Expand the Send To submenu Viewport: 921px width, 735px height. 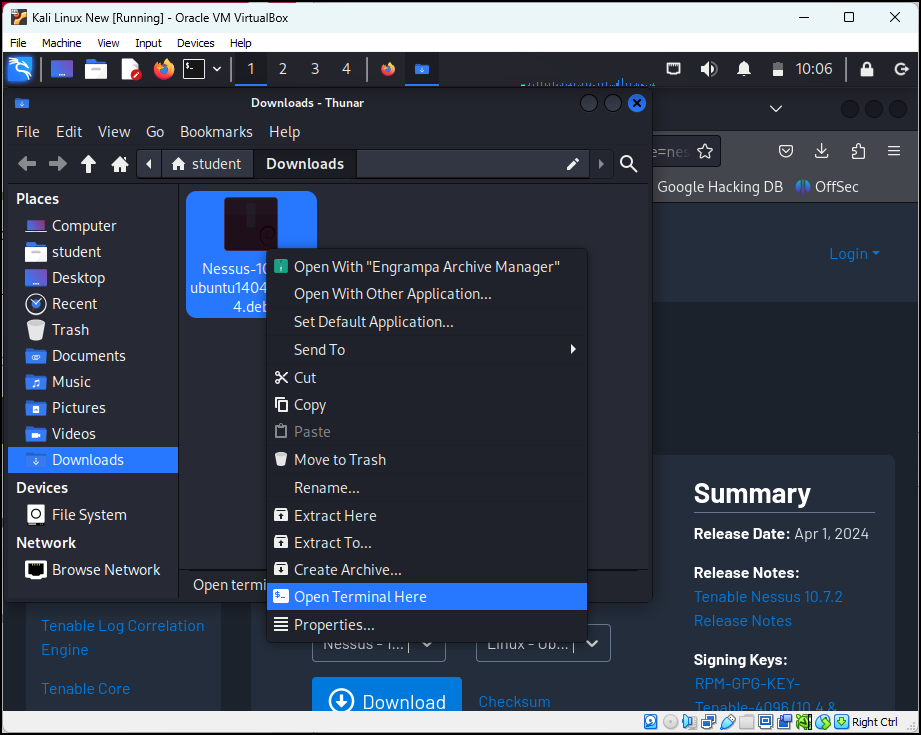pos(427,350)
